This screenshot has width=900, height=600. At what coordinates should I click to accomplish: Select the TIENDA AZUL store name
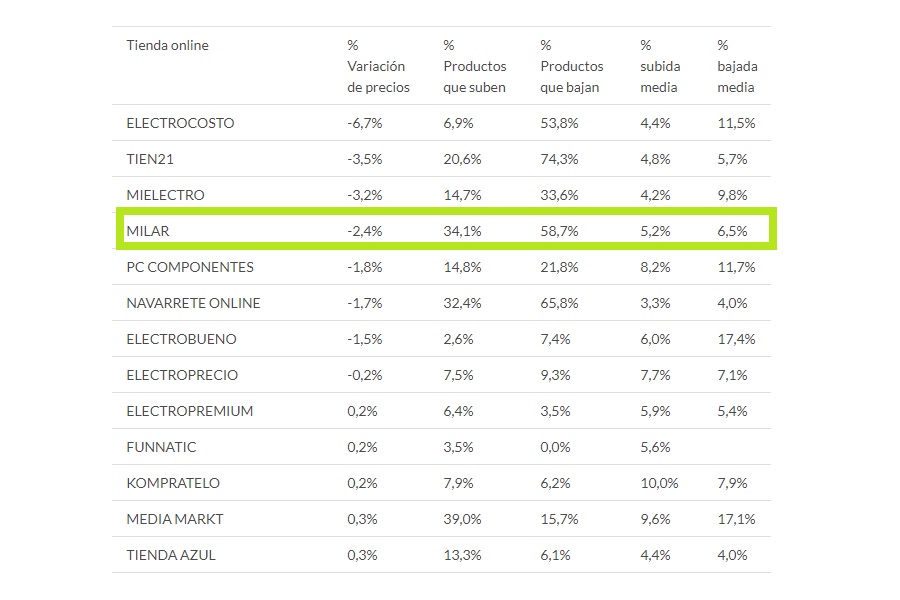tap(171, 555)
